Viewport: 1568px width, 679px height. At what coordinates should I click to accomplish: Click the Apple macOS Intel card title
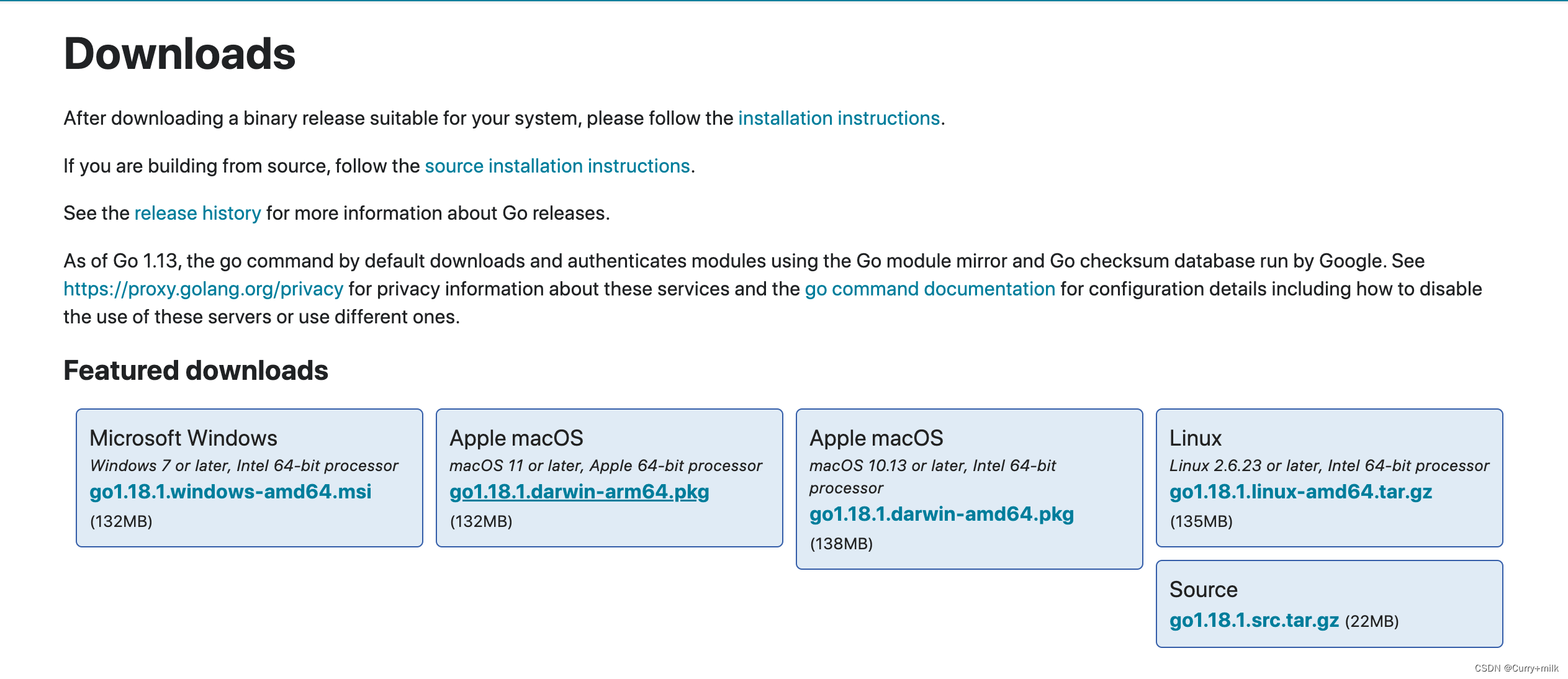(876, 438)
